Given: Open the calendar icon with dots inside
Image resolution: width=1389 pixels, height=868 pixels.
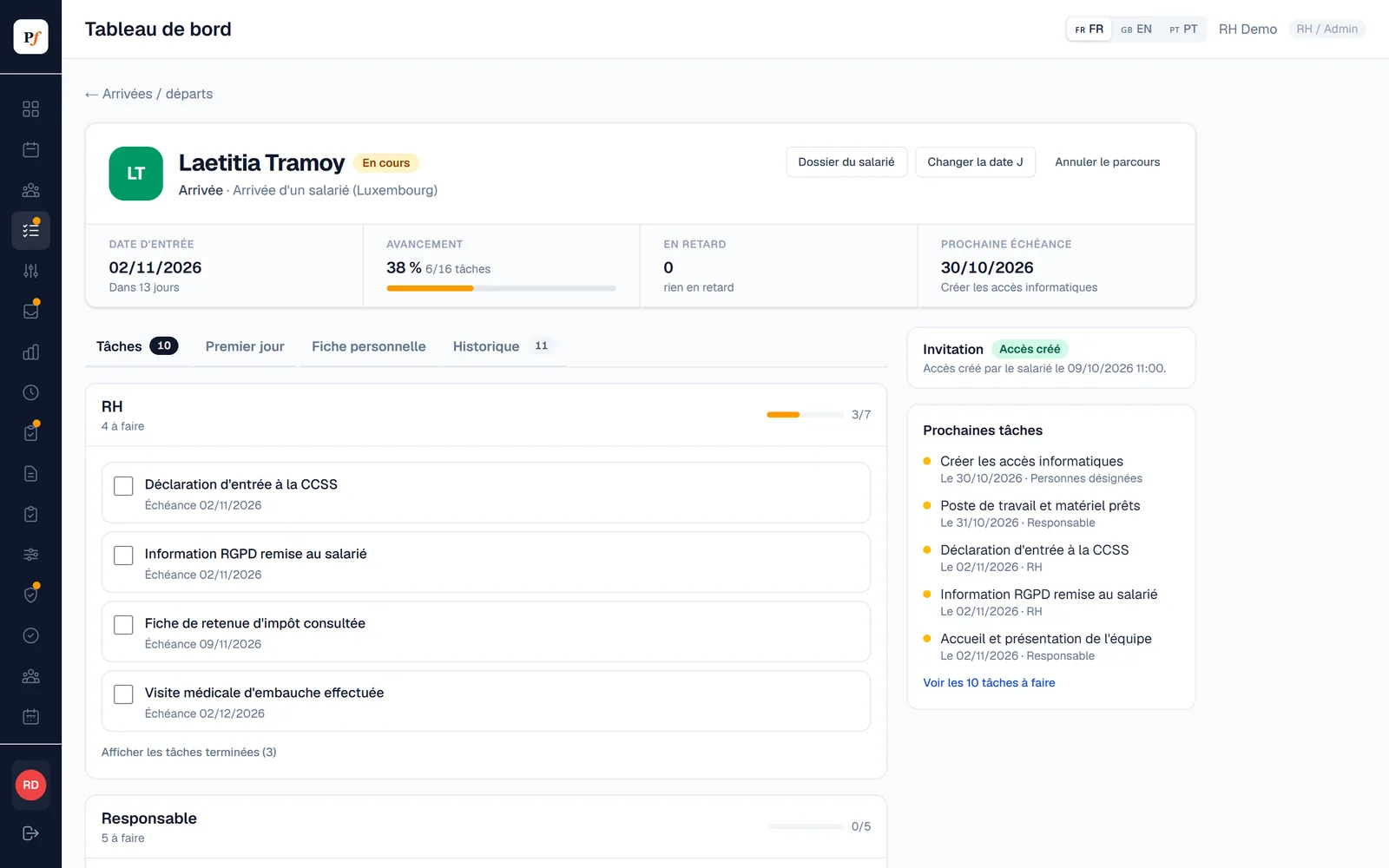Looking at the screenshot, I should click(x=30, y=717).
